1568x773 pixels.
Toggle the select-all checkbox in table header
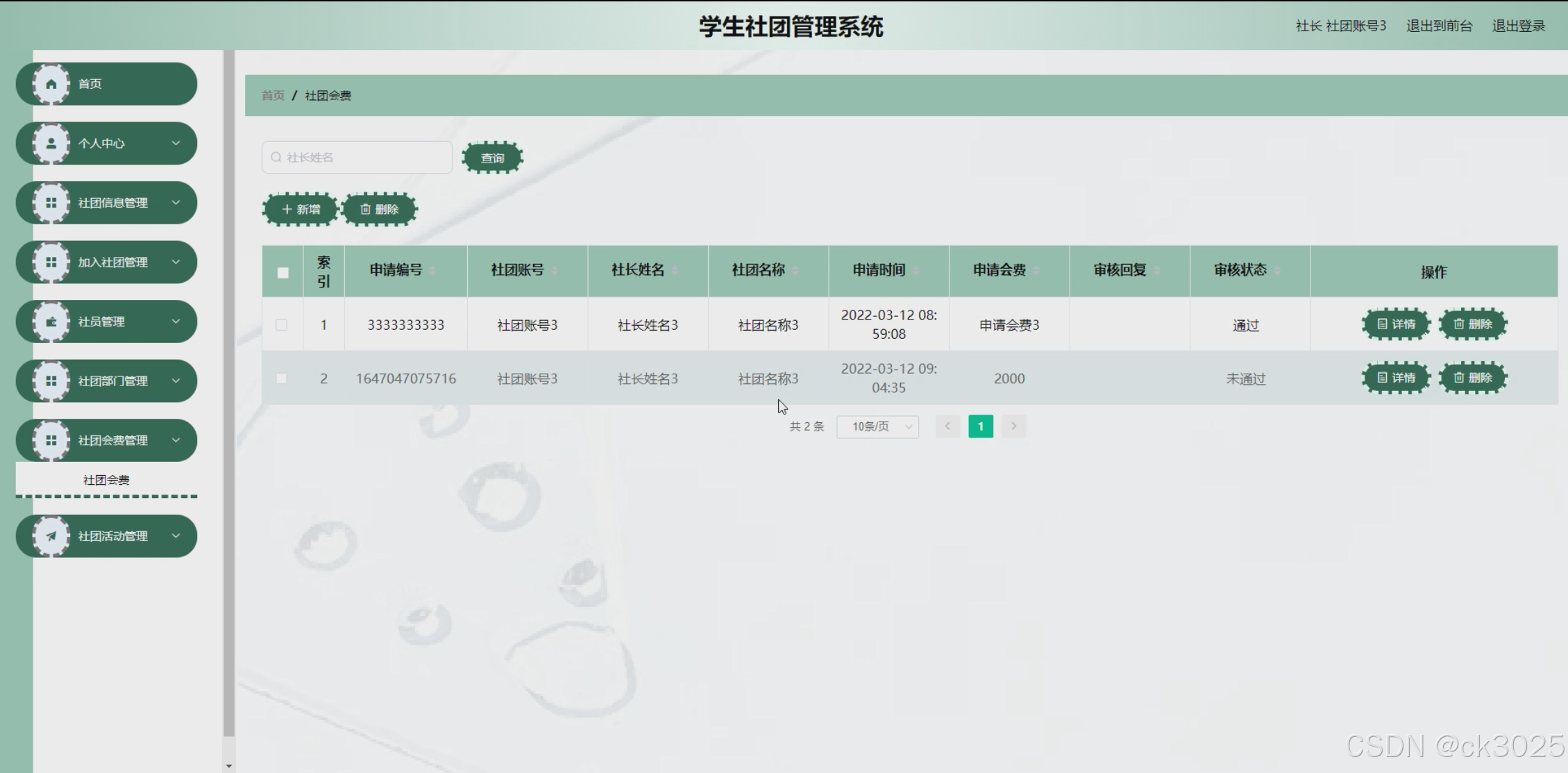[283, 272]
